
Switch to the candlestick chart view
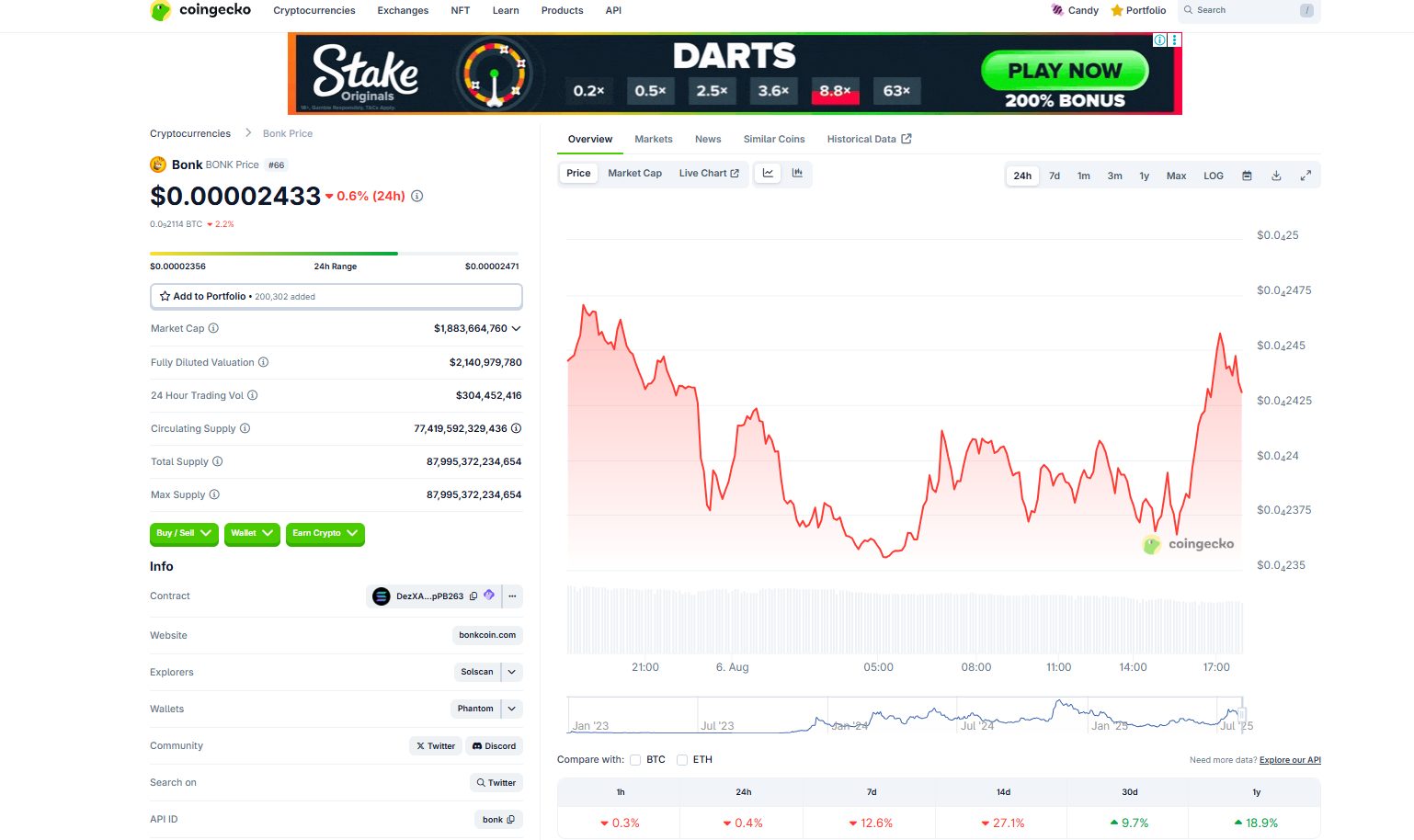point(797,173)
